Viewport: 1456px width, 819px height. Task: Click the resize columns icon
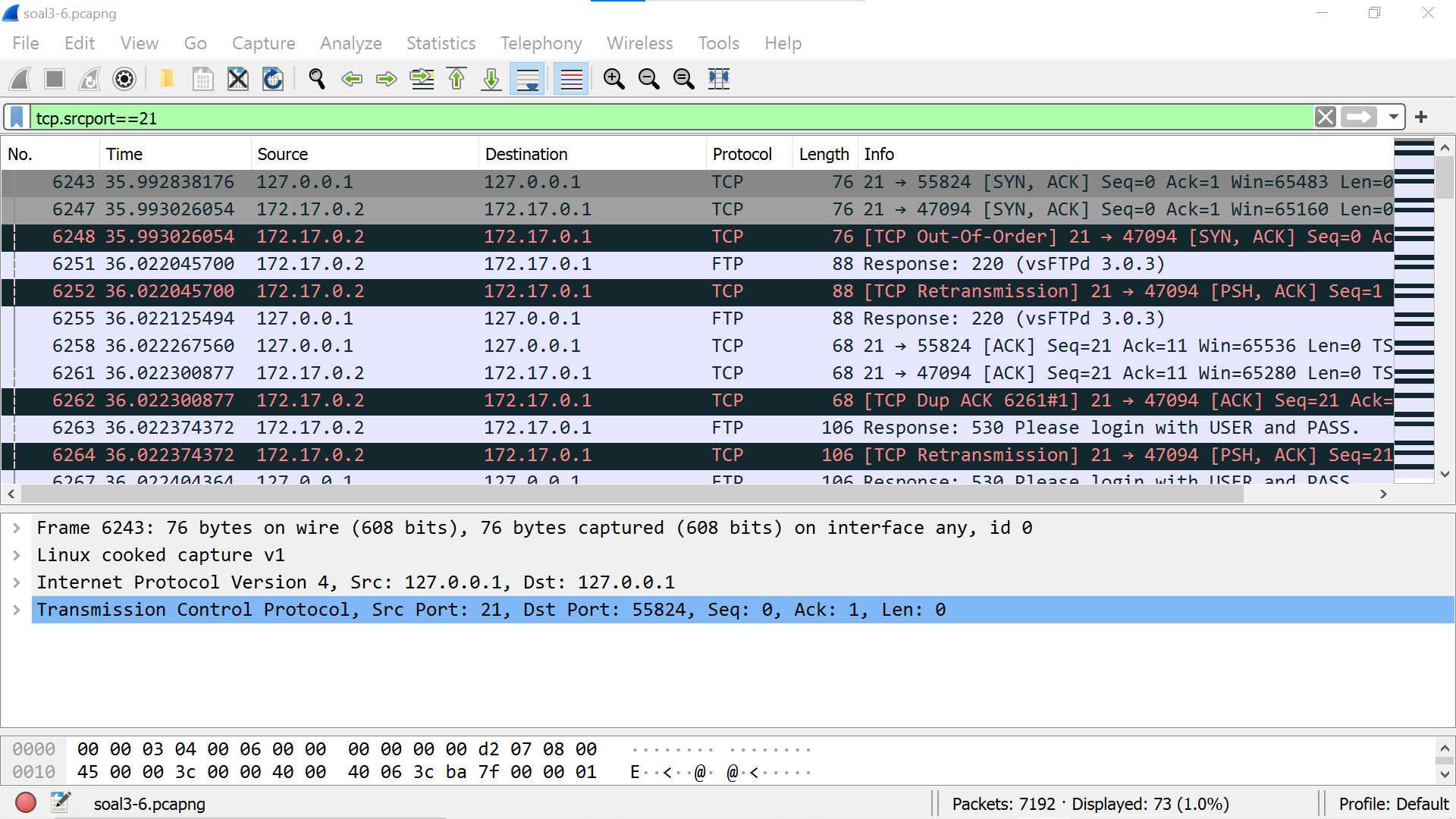[718, 79]
